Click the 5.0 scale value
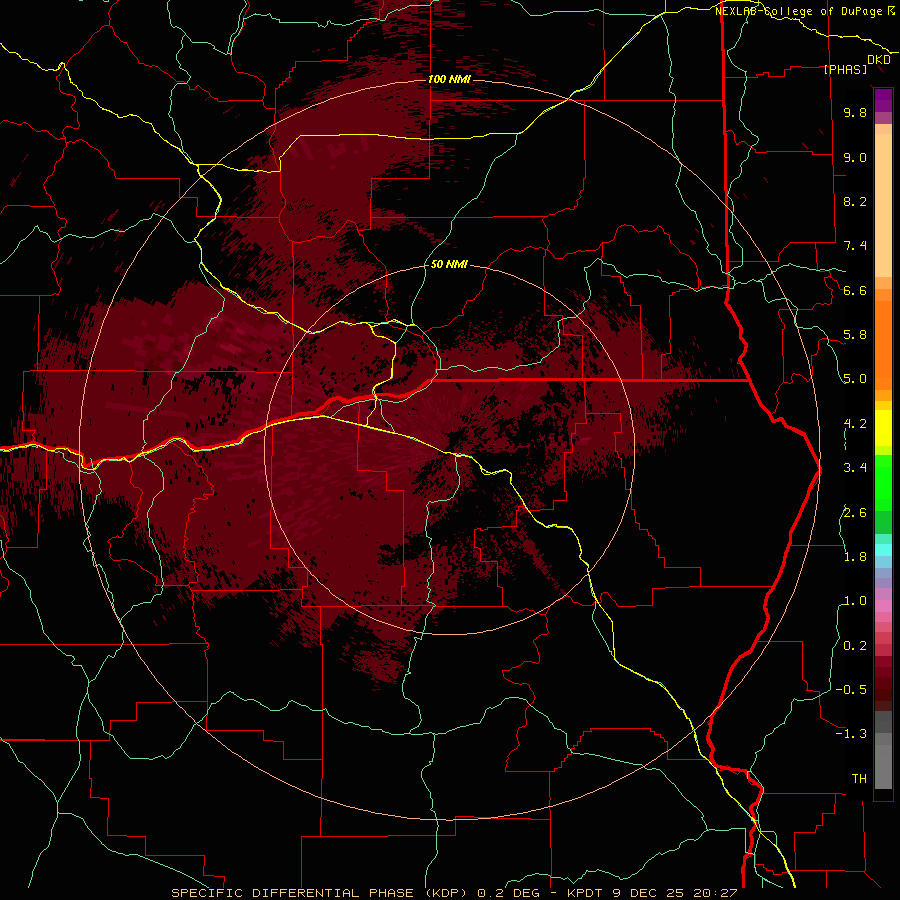The width and height of the screenshot is (900, 900). 855,379
